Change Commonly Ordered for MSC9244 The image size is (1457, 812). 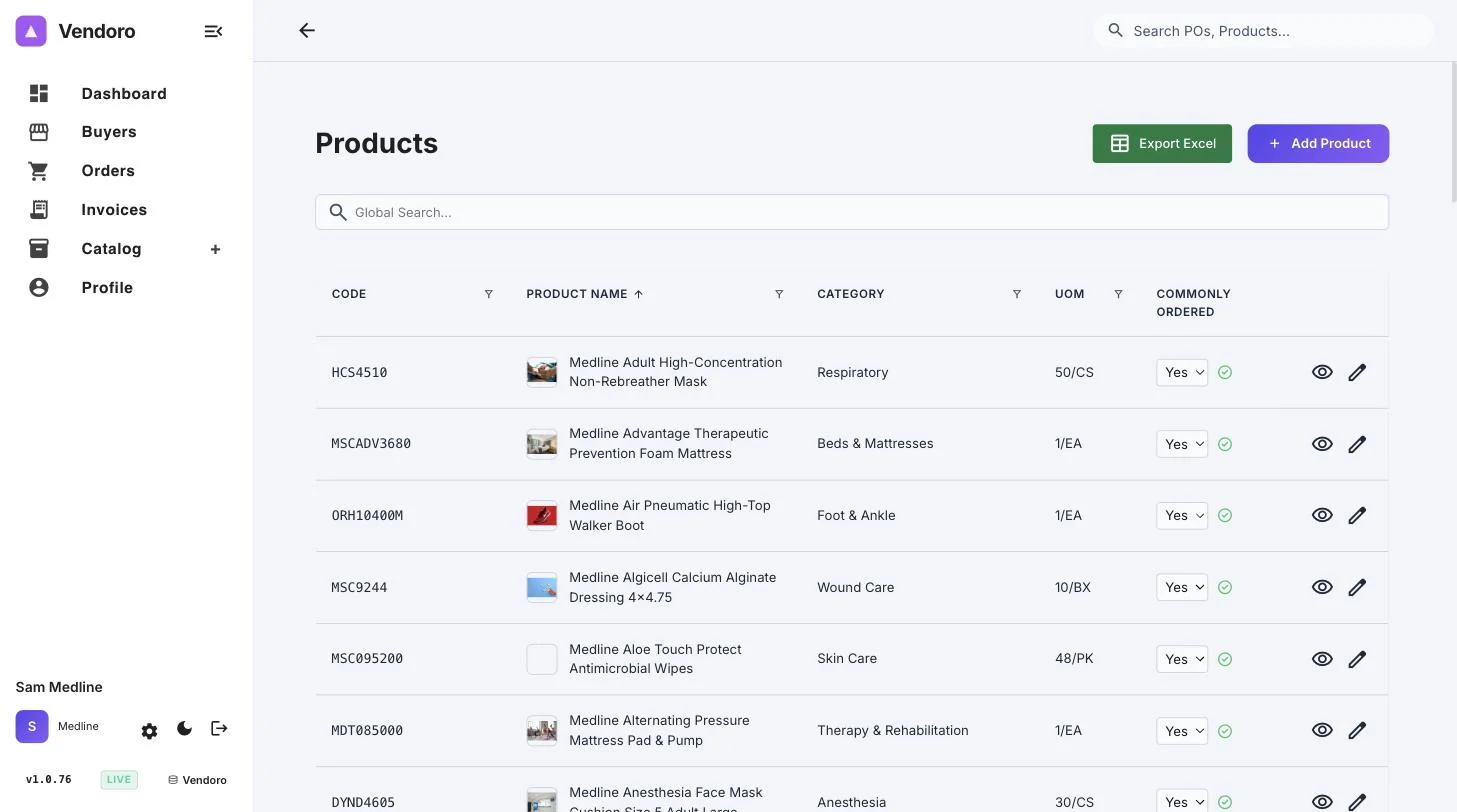pos(1182,587)
